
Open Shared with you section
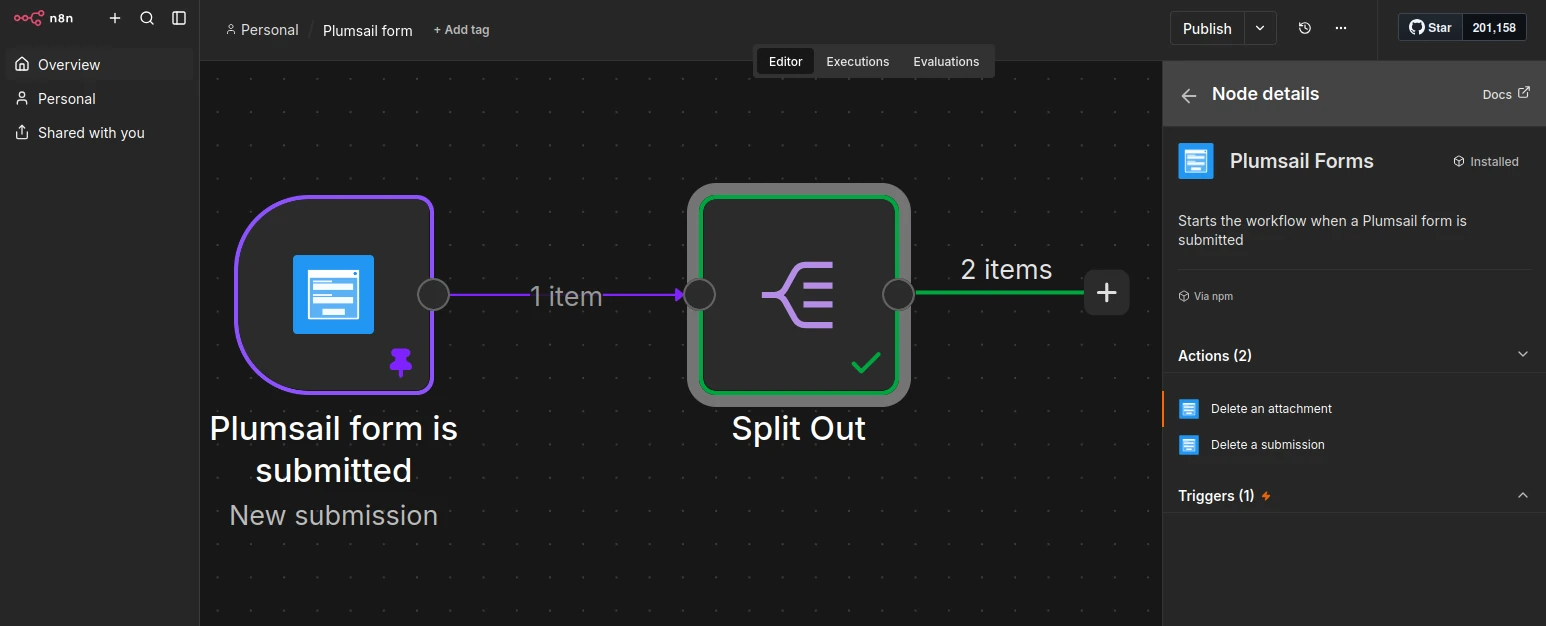pyautogui.click(x=99, y=132)
